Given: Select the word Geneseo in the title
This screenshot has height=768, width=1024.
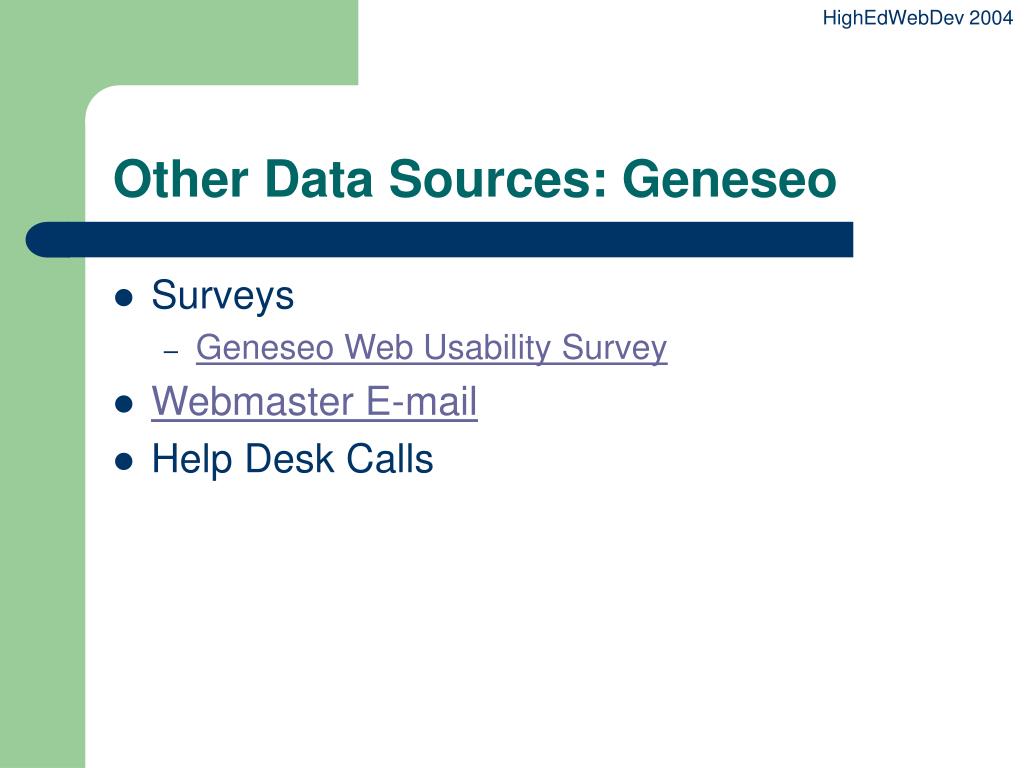Looking at the screenshot, I should tap(729, 179).
